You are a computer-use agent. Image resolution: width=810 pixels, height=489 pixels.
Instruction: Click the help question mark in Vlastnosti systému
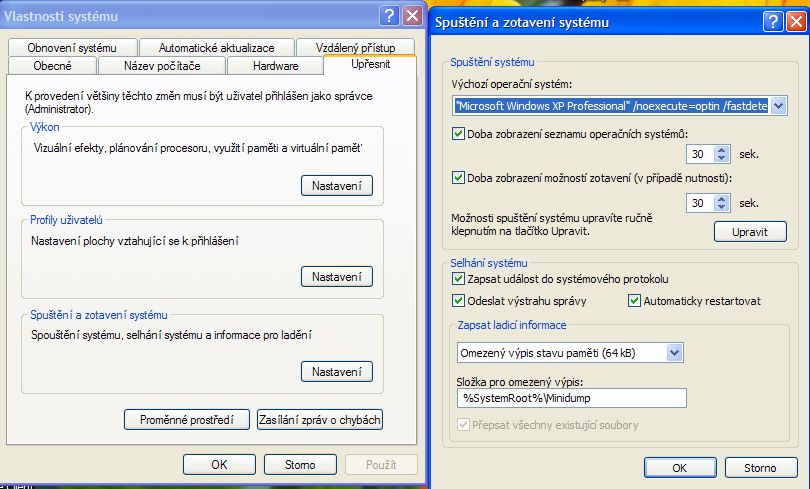point(389,17)
